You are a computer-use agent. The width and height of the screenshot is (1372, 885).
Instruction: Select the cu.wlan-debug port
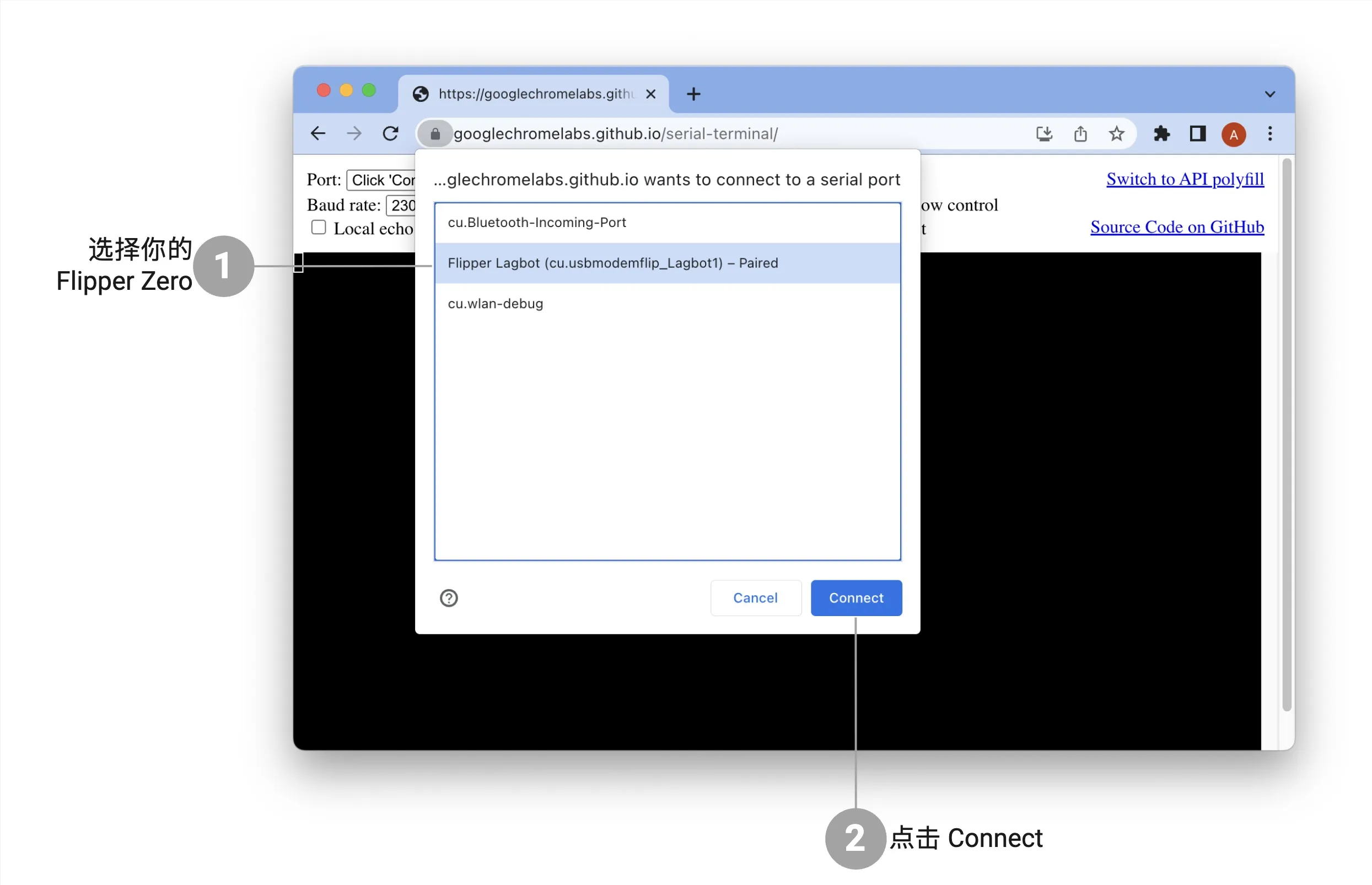tap(668, 304)
